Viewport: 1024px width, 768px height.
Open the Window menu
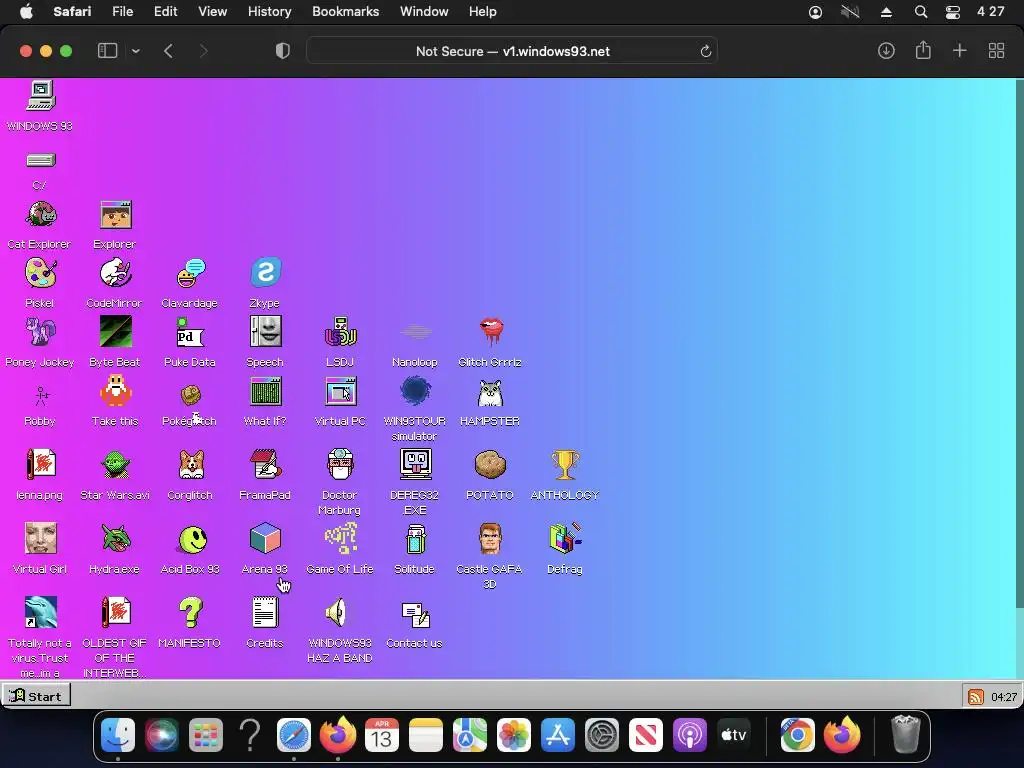[x=424, y=12]
